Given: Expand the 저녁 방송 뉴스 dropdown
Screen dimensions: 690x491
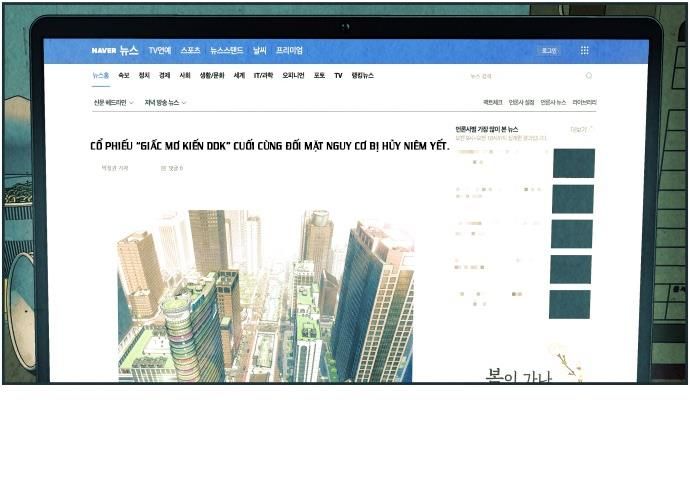Looking at the screenshot, I should [x=165, y=102].
